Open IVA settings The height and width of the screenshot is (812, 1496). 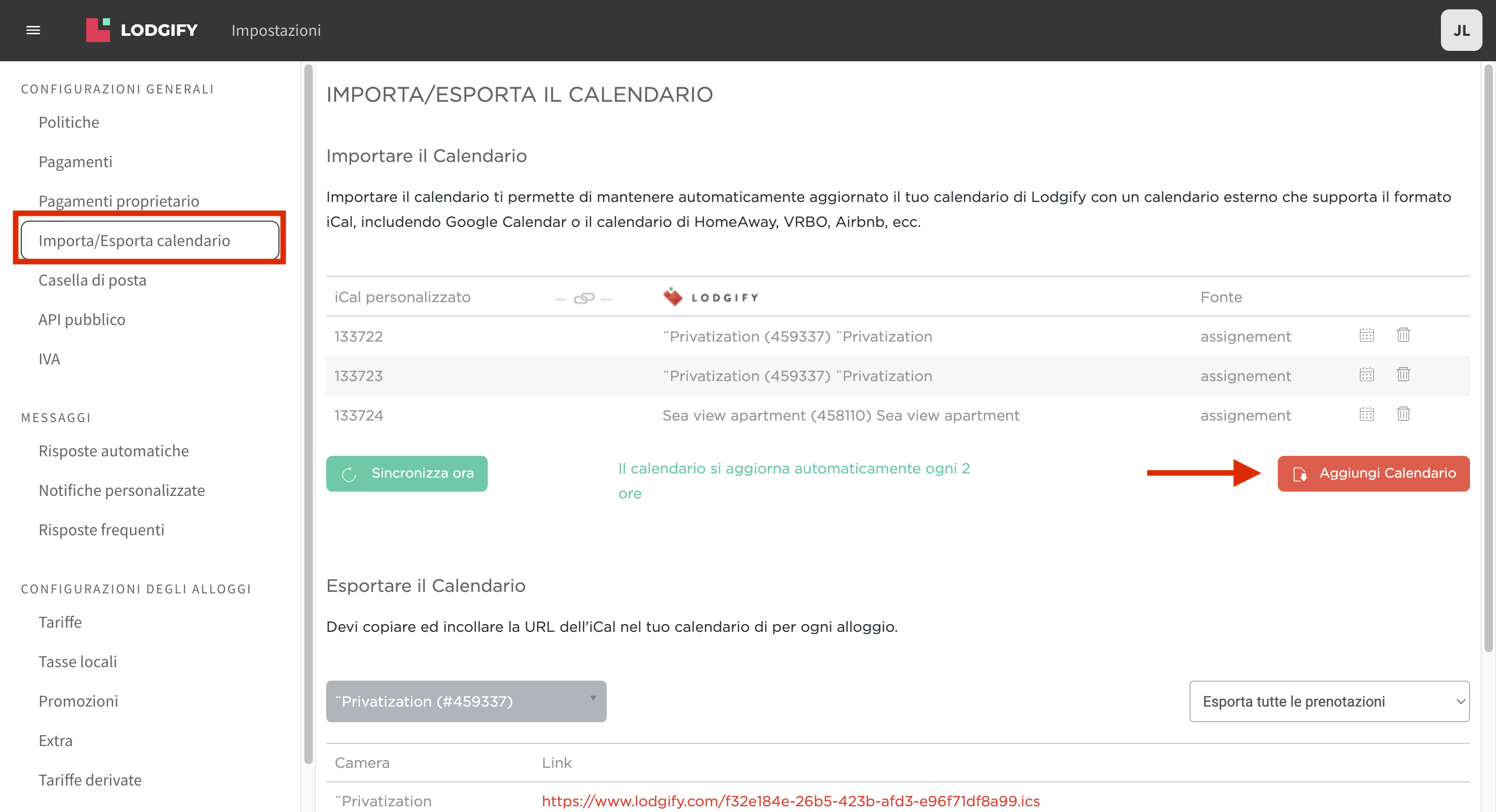tap(49, 359)
